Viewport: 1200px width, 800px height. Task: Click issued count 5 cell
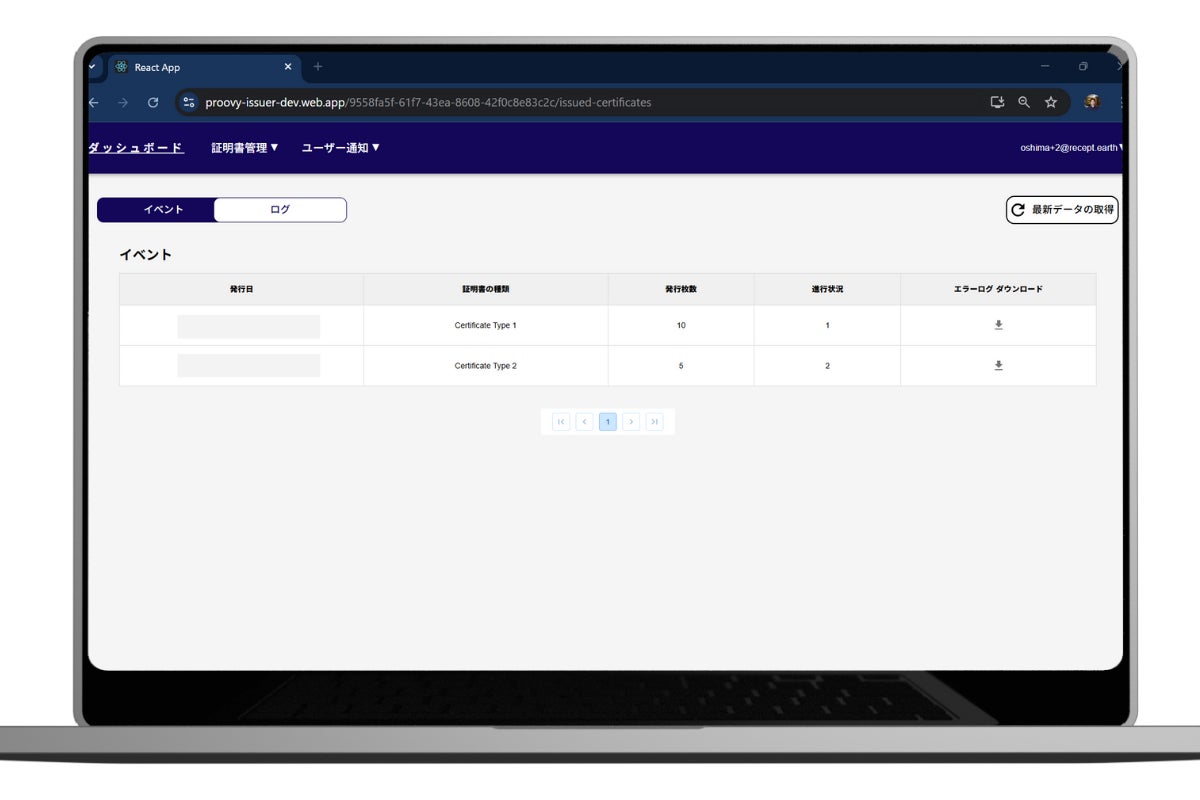click(x=681, y=365)
